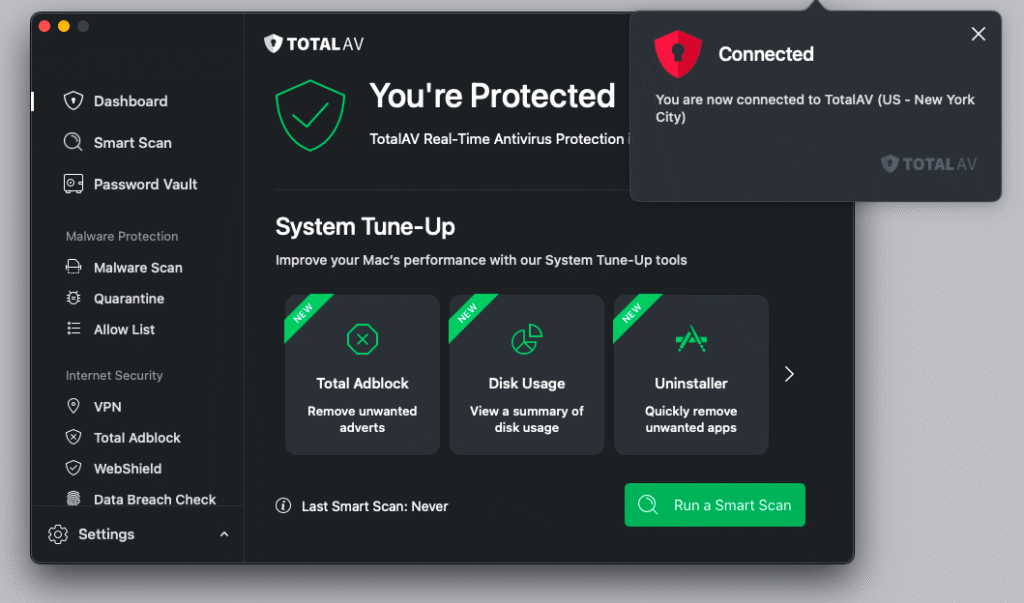Close the Connected notification popup

[978, 34]
